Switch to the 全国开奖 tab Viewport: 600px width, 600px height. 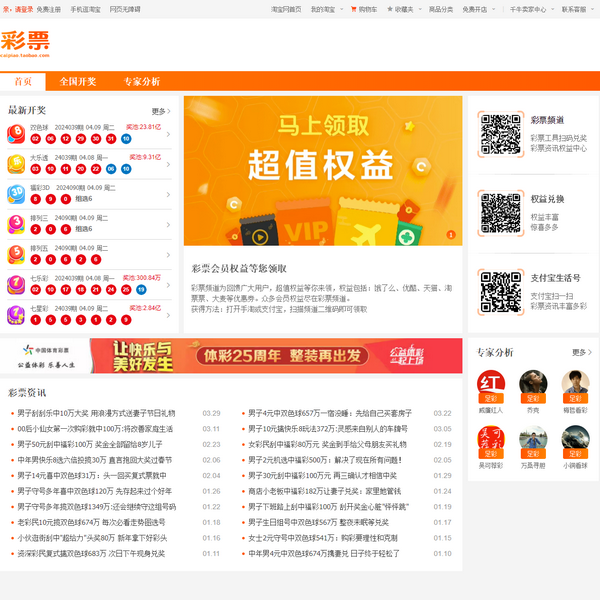click(x=78, y=81)
